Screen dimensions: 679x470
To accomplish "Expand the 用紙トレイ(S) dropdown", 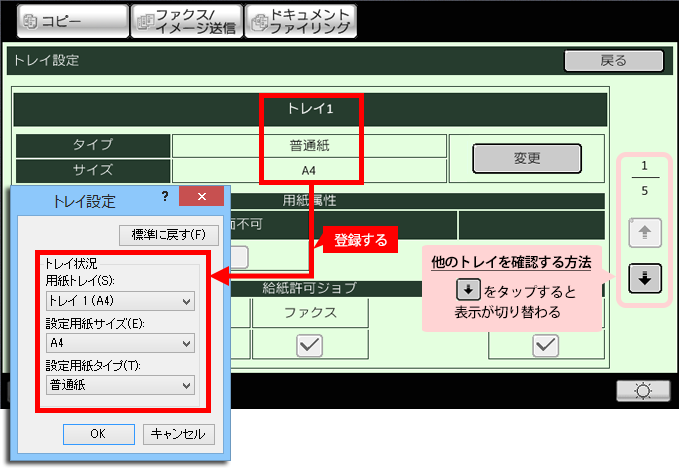I will tap(121, 301).
